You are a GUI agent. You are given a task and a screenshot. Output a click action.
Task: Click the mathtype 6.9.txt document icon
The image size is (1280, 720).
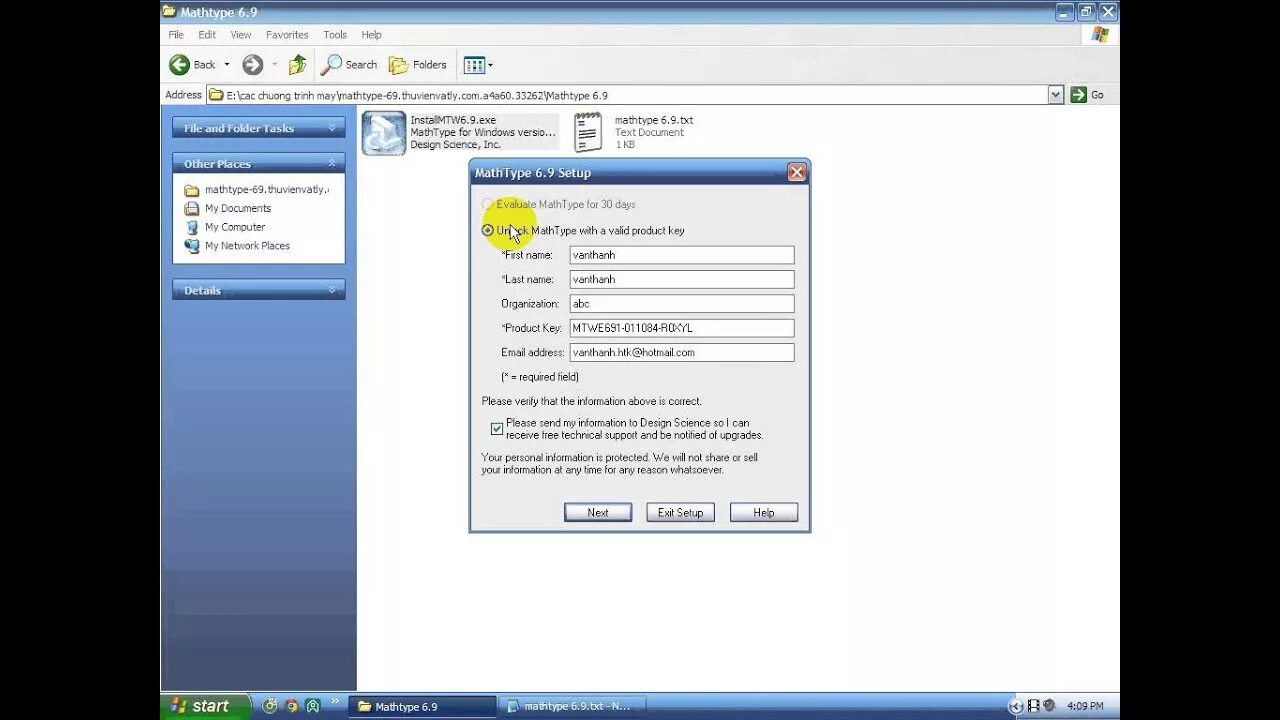click(588, 132)
